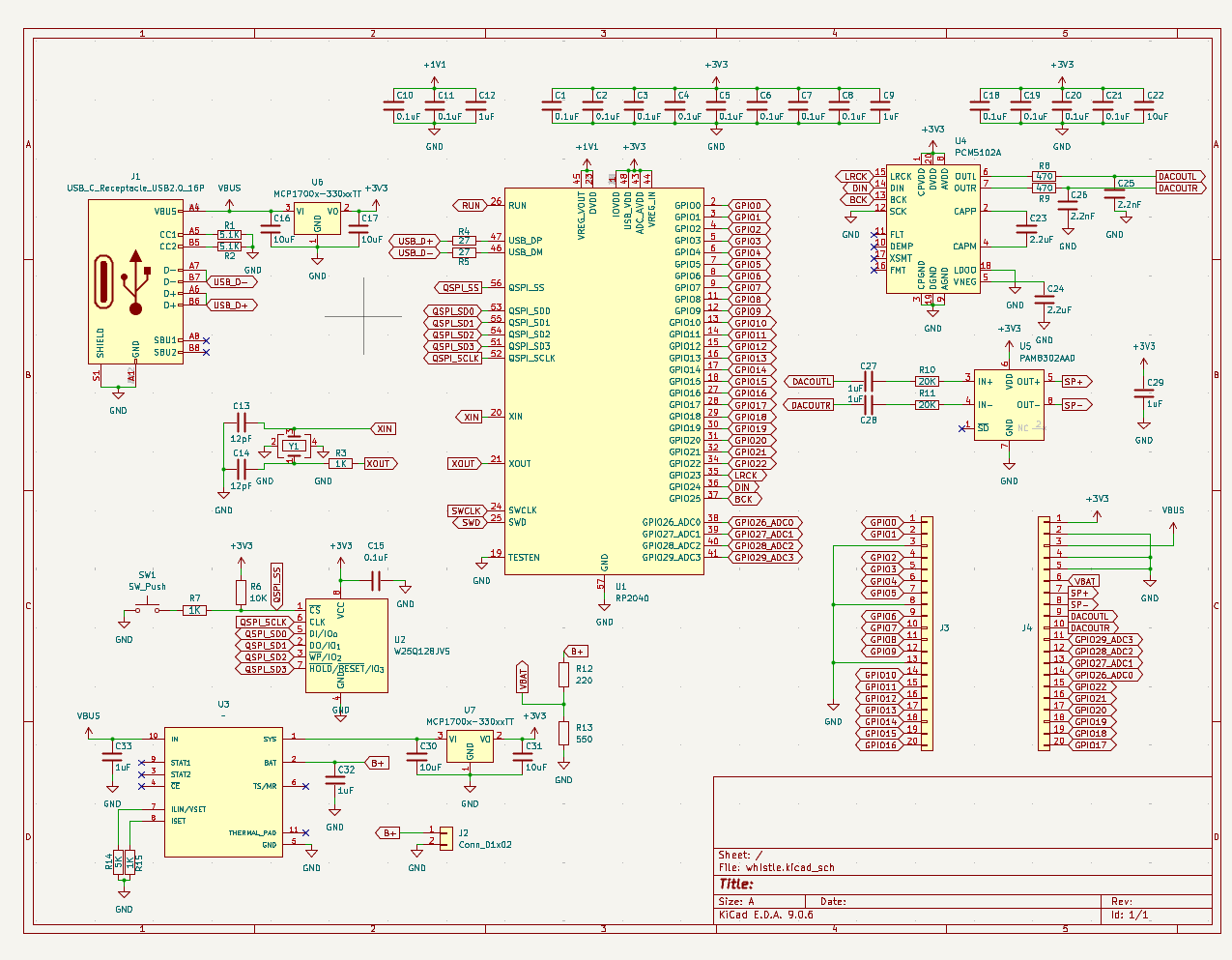Click the U7 MCP1700 regulator symbol

(x=470, y=746)
